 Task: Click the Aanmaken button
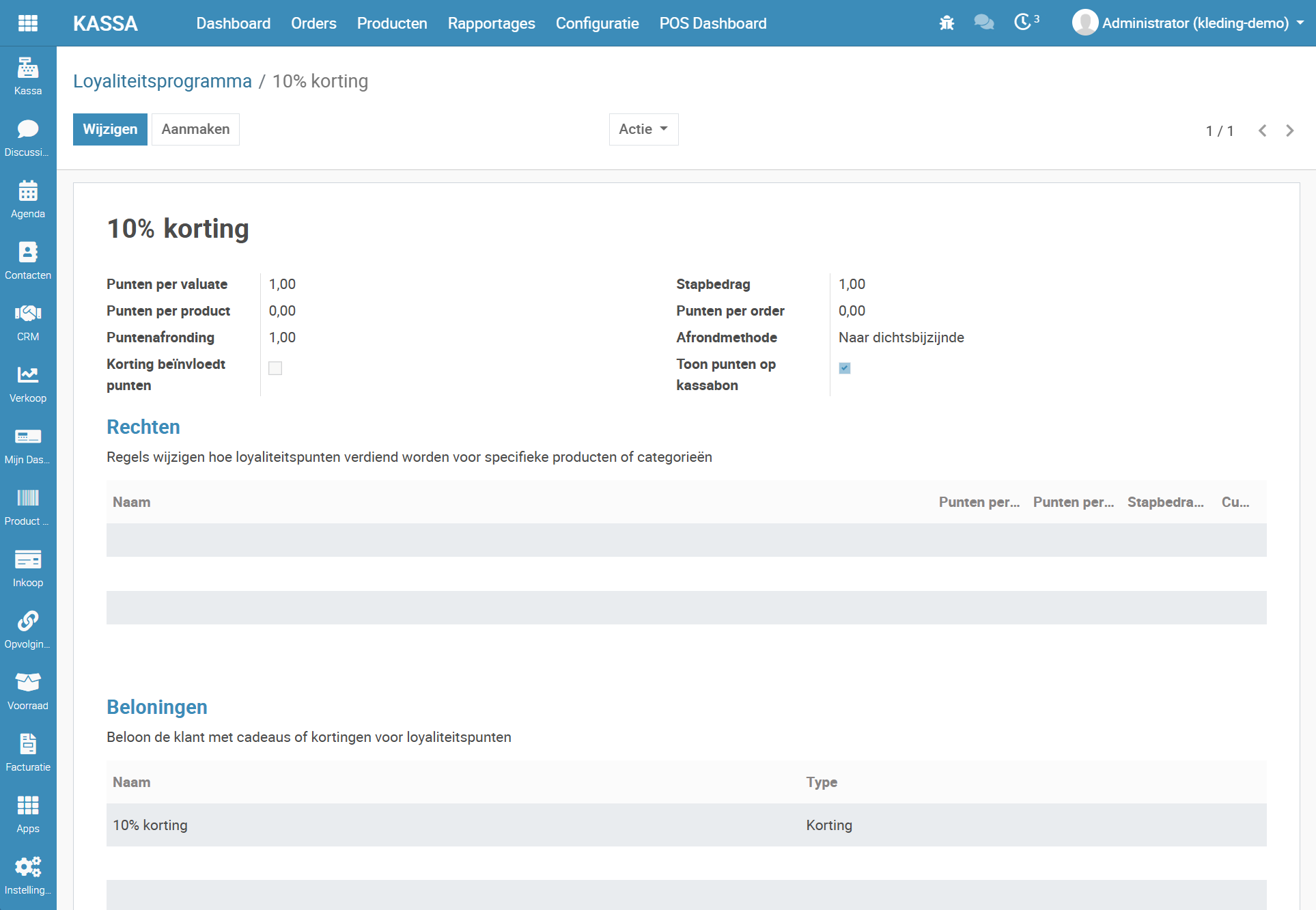pyautogui.click(x=195, y=129)
